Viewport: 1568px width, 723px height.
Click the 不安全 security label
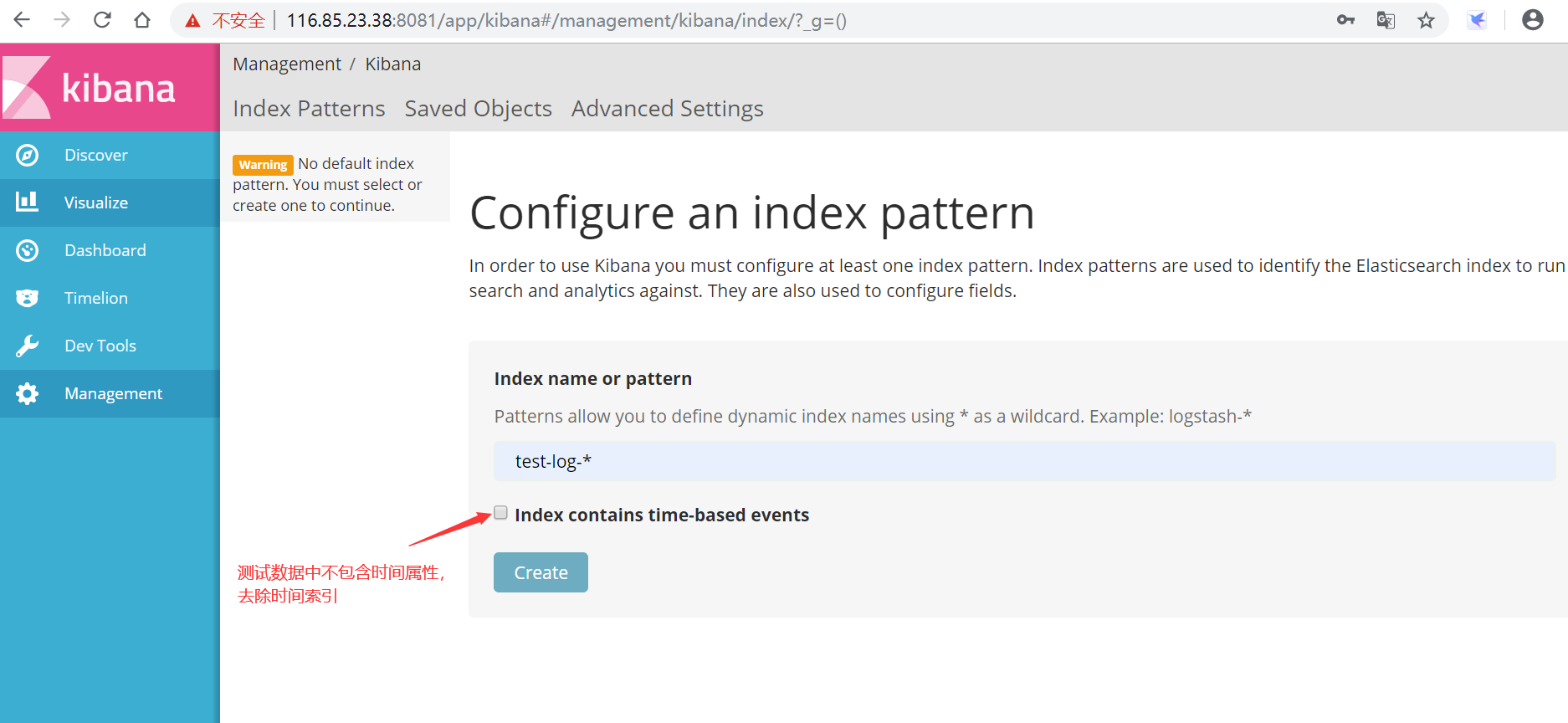point(238,21)
